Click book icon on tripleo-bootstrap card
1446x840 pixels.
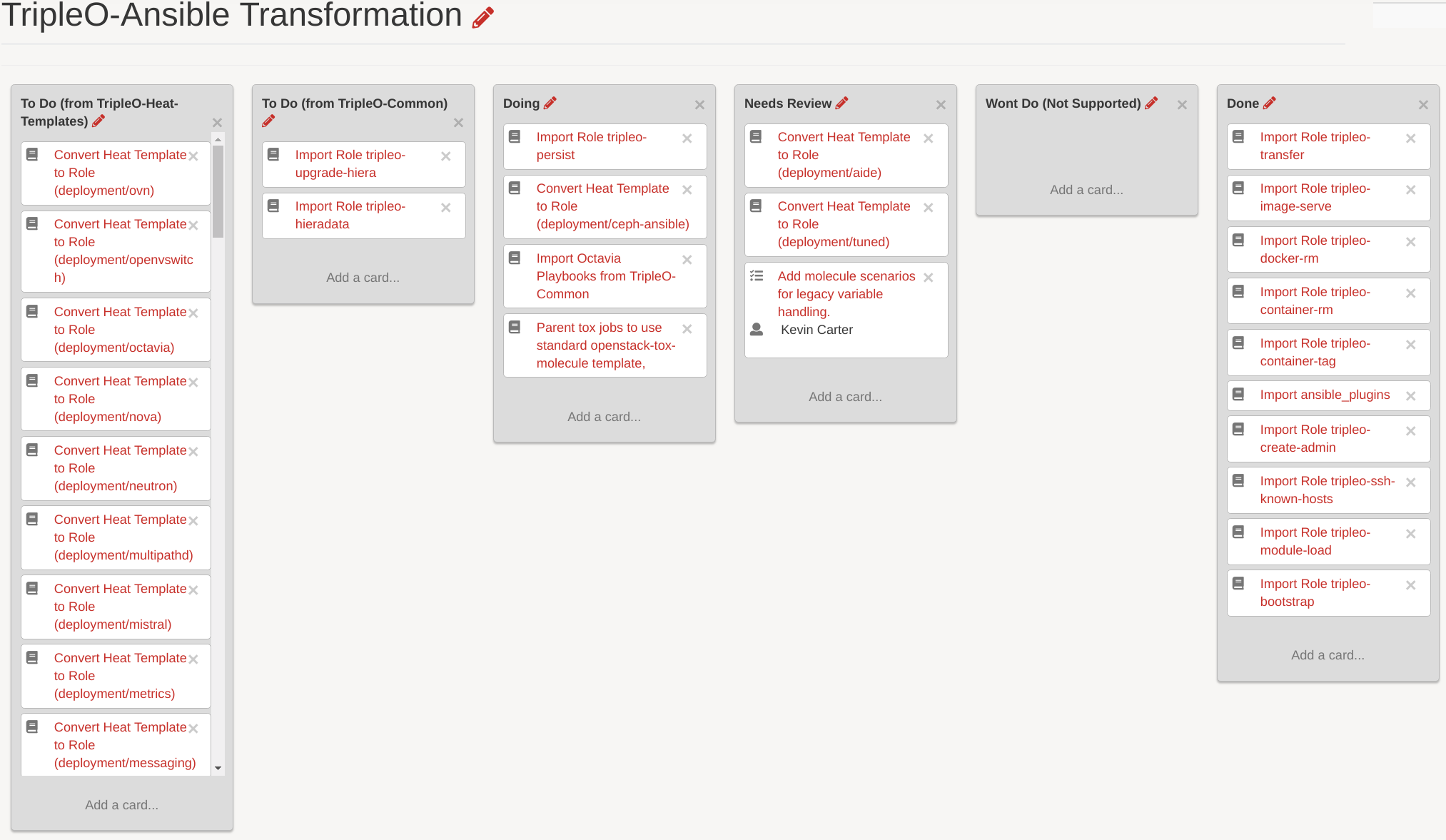click(1238, 583)
